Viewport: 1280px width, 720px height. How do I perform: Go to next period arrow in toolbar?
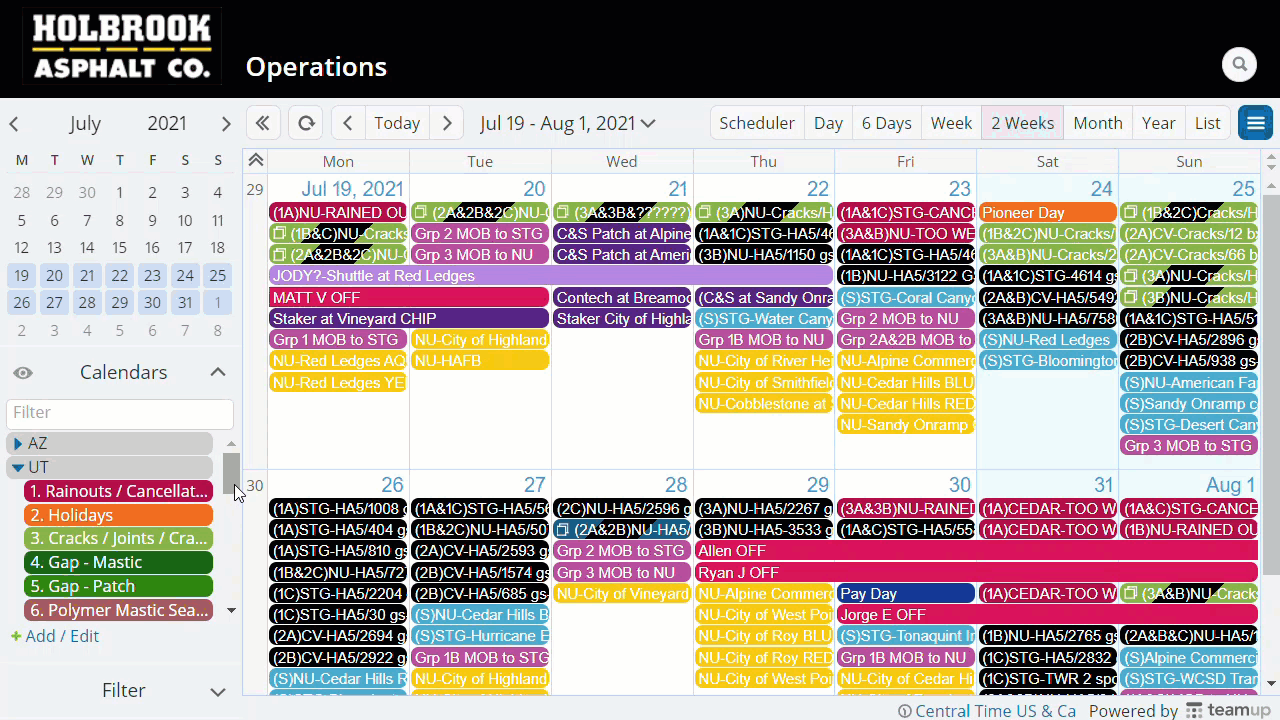[447, 123]
